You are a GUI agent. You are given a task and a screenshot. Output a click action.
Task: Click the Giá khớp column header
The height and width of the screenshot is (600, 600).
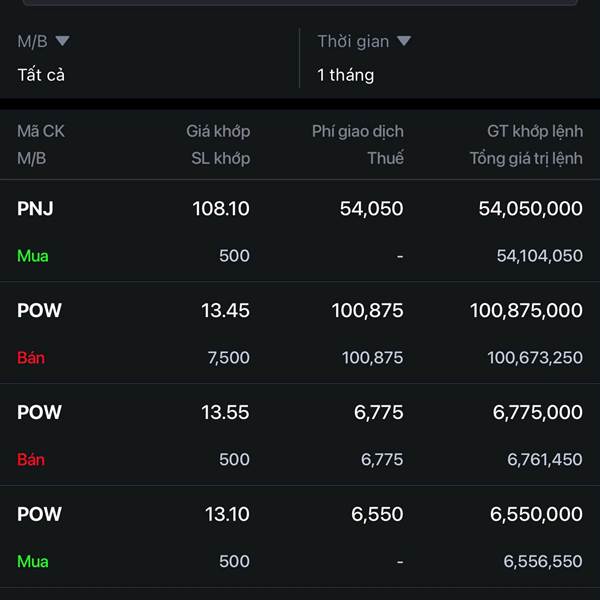[x=218, y=131]
